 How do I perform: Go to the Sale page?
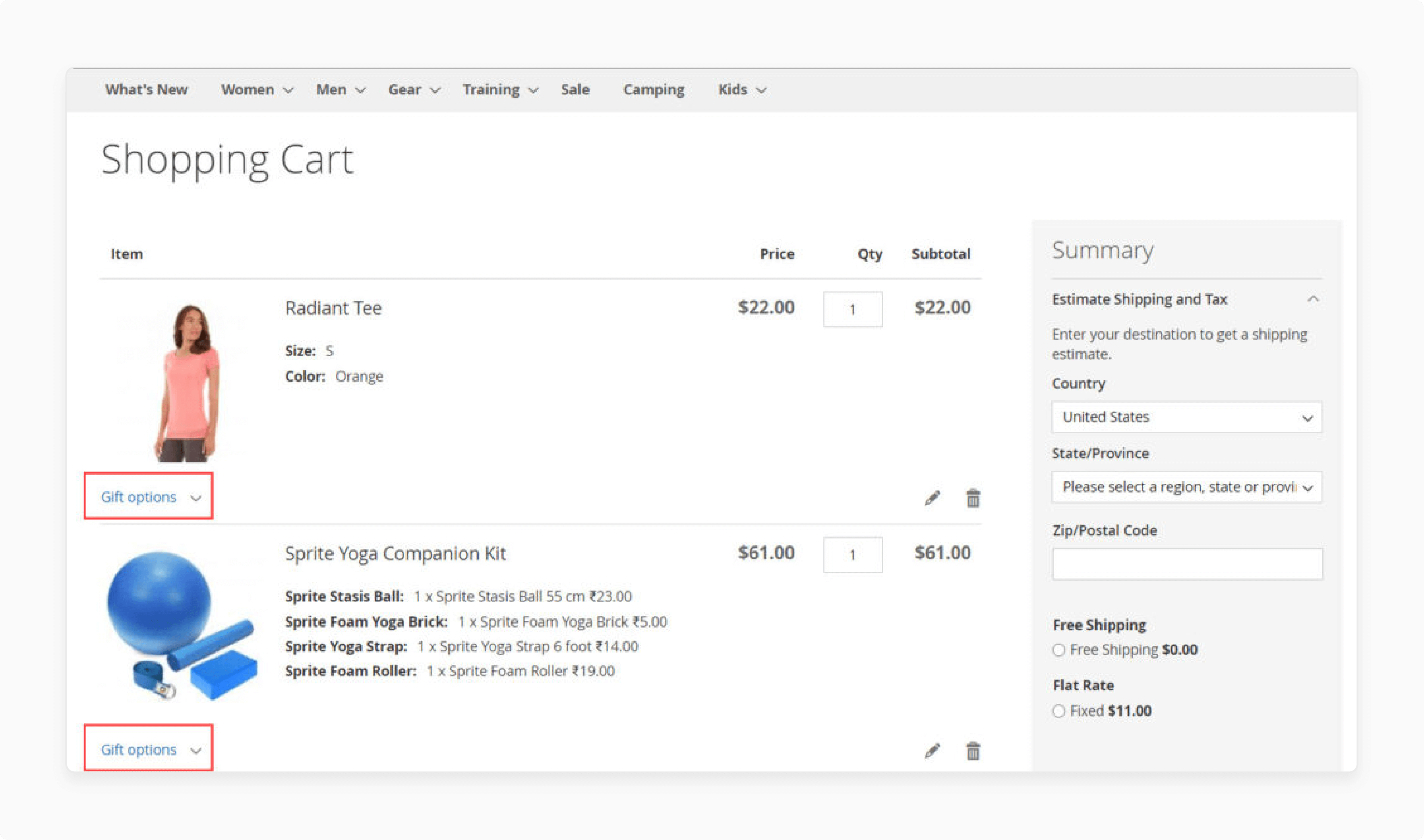click(x=575, y=89)
